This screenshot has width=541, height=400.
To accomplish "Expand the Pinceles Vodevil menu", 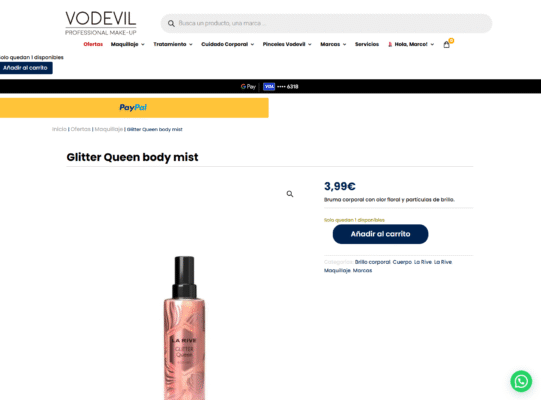I will click(x=287, y=44).
